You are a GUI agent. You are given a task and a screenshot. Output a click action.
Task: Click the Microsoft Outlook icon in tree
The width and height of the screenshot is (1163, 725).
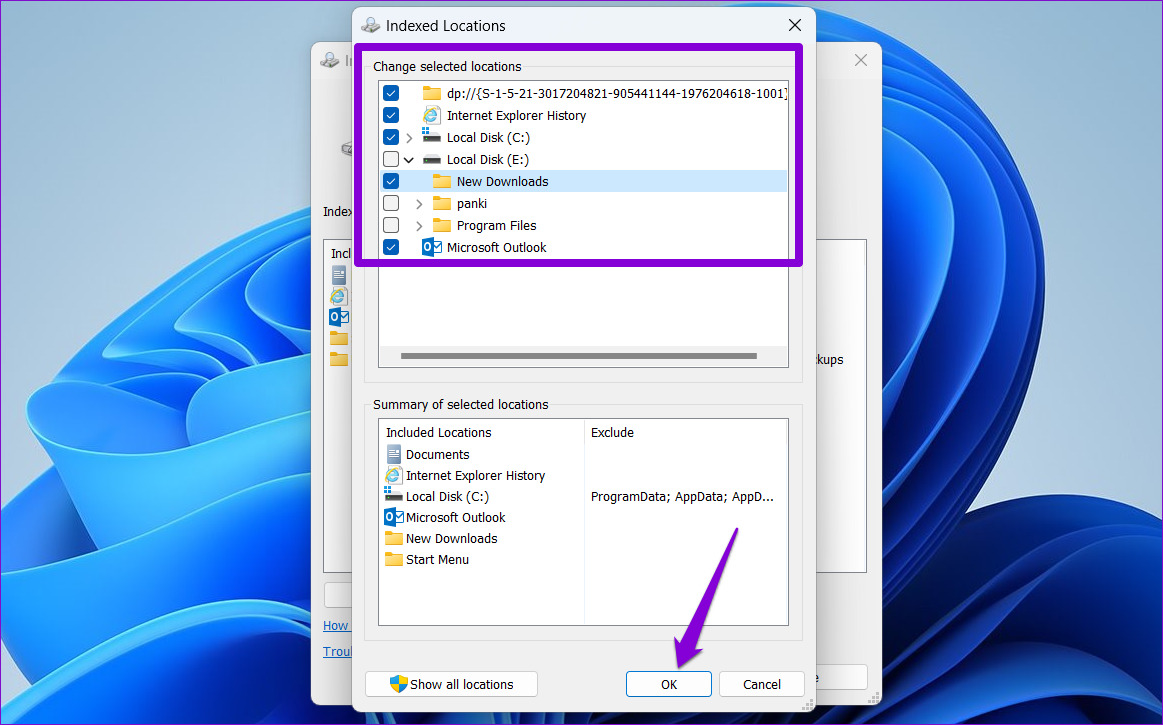point(431,248)
